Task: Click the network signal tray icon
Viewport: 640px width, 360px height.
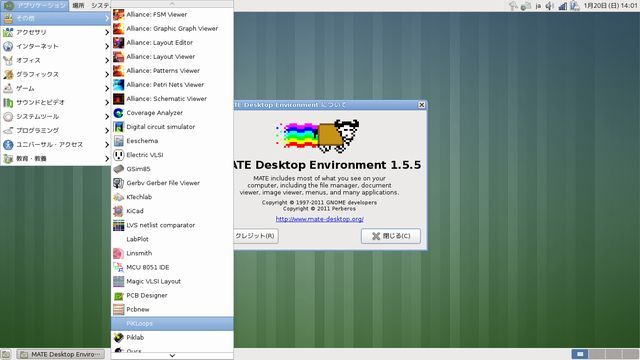Action: (x=562, y=6)
